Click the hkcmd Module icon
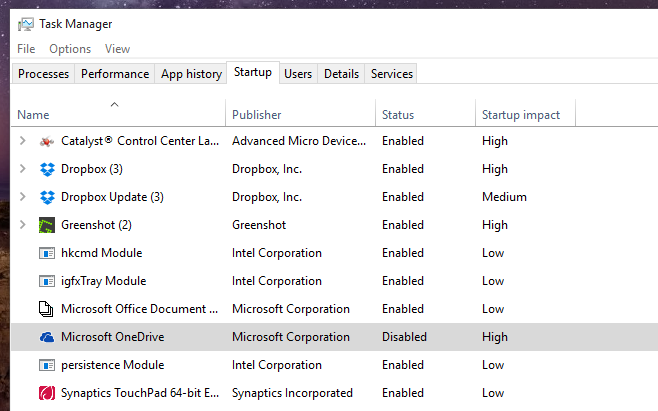This screenshot has width=658, height=411. tap(47, 253)
